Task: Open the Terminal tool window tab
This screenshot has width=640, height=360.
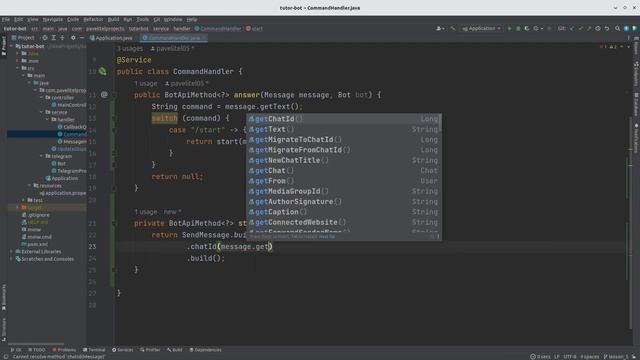Action: point(94,350)
